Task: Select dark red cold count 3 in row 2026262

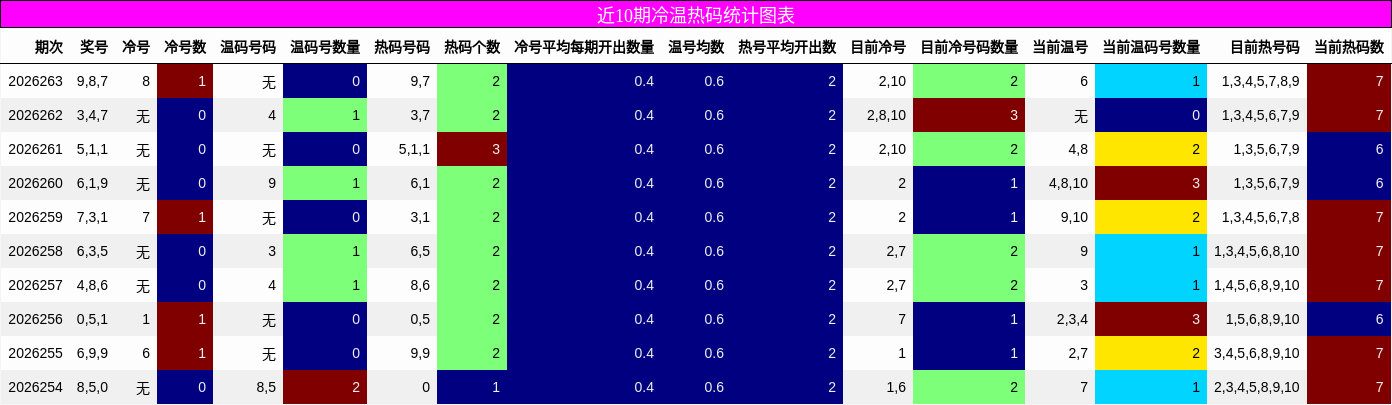Action: point(969,115)
